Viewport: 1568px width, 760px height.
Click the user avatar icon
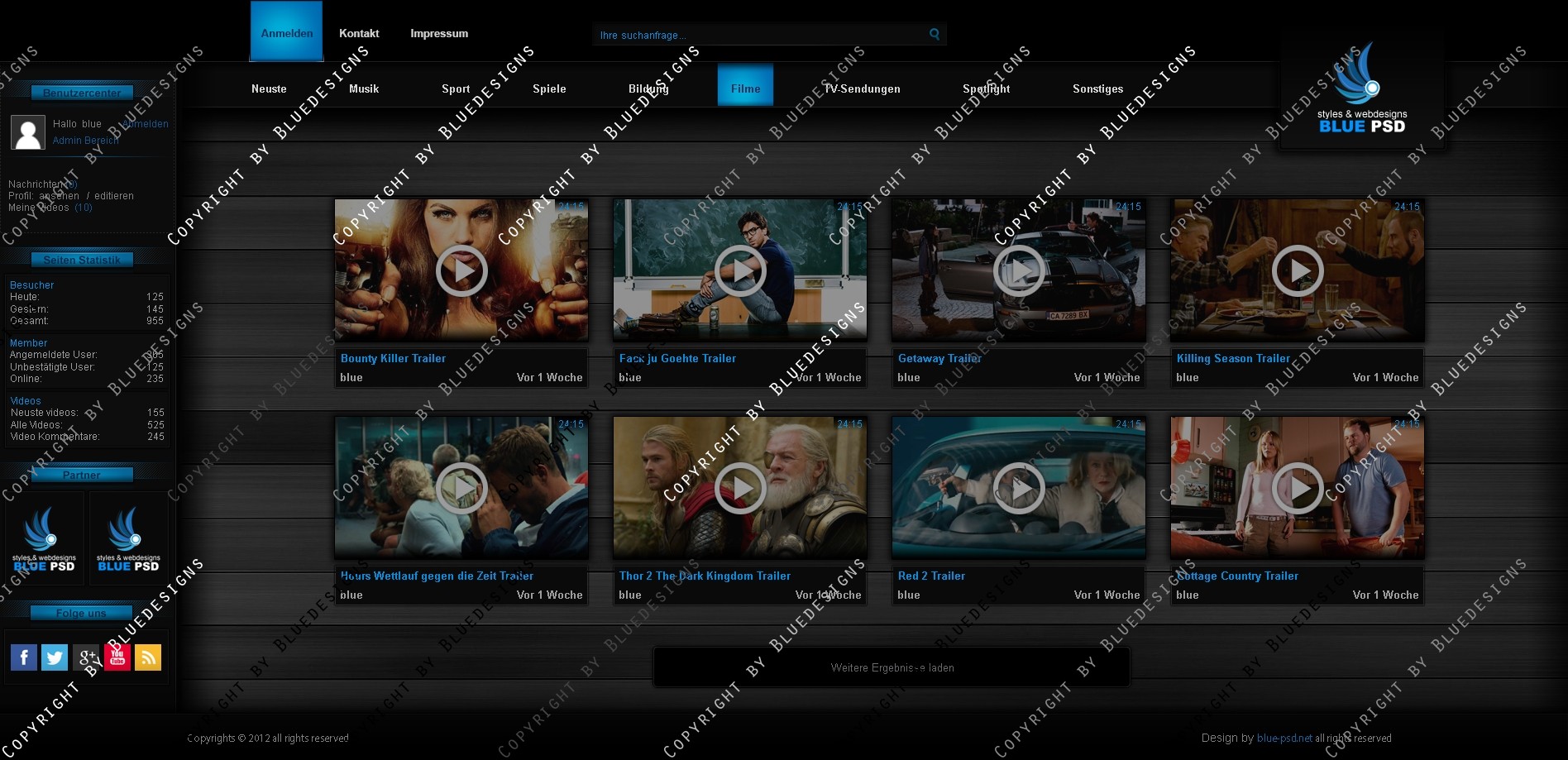tap(28, 132)
